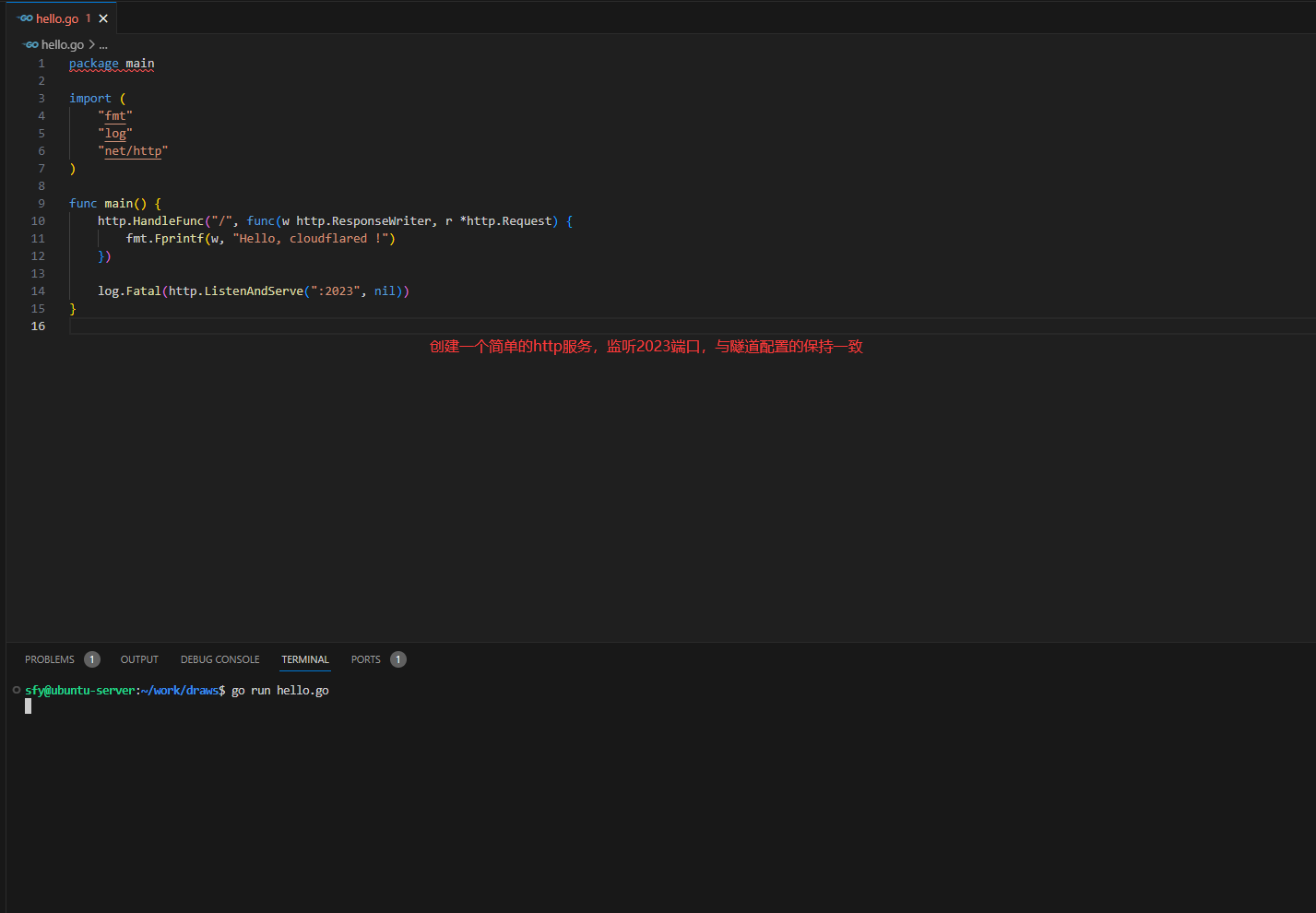Open the breadcrumb ellipsis symbol list
Viewport: 1316px width, 913px height.
click(x=103, y=44)
